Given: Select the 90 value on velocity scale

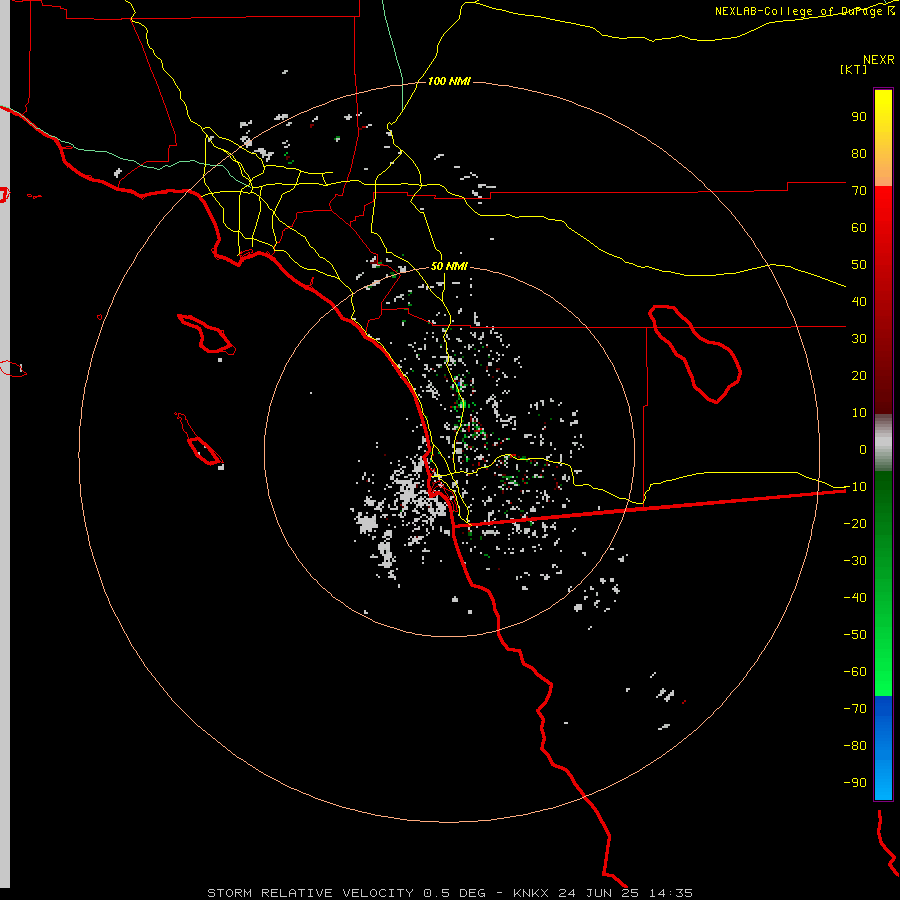Looking at the screenshot, I should point(859,117).
